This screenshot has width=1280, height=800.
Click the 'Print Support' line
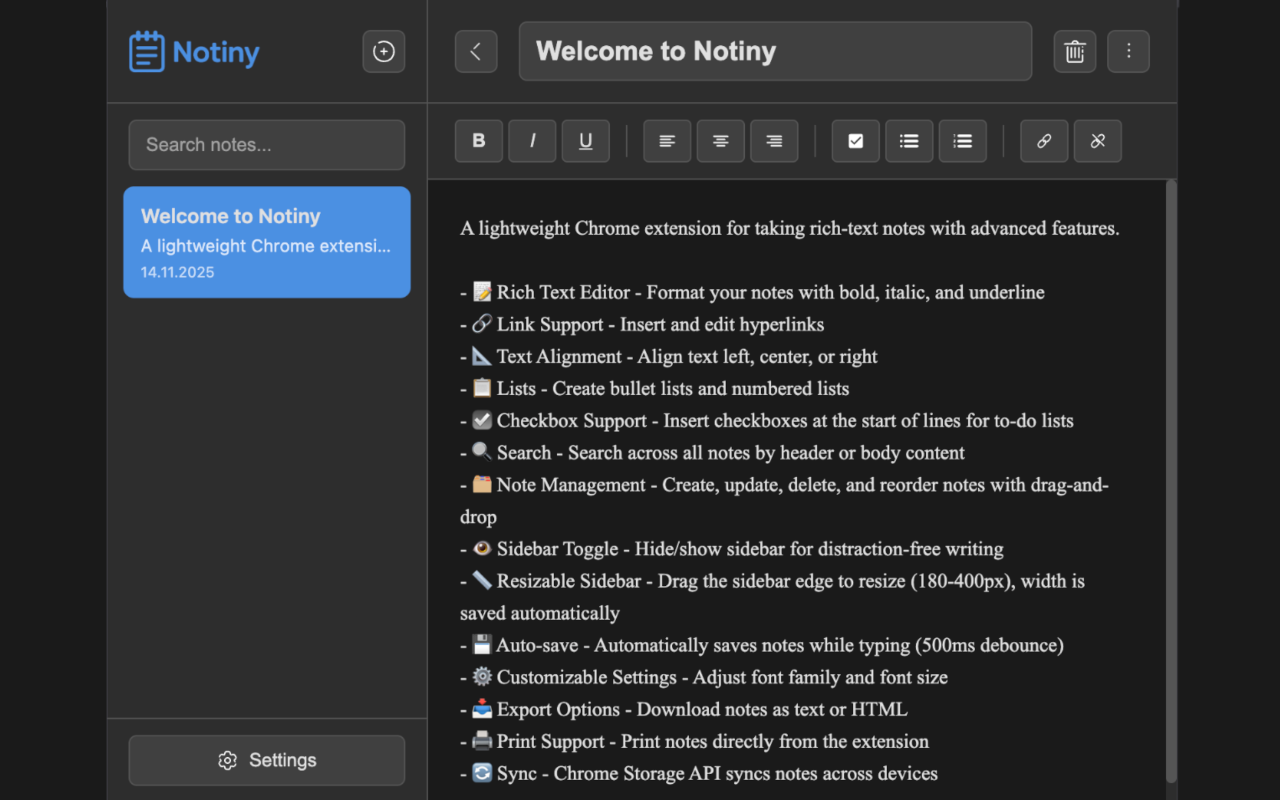pos(695,740)
